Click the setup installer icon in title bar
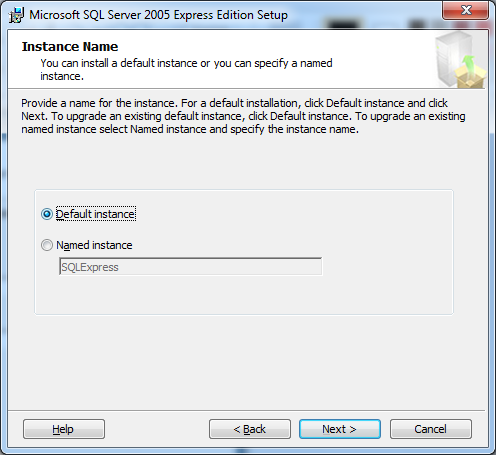 click(x=17, y=15)
